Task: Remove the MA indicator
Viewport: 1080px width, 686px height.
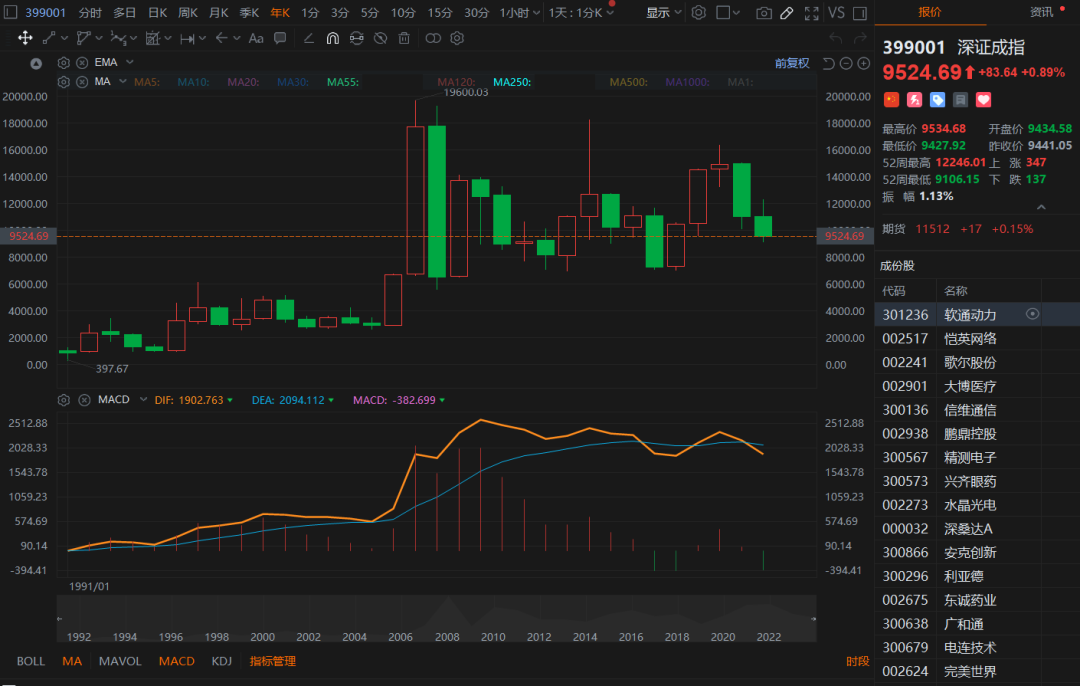Action: coord(82,82)
